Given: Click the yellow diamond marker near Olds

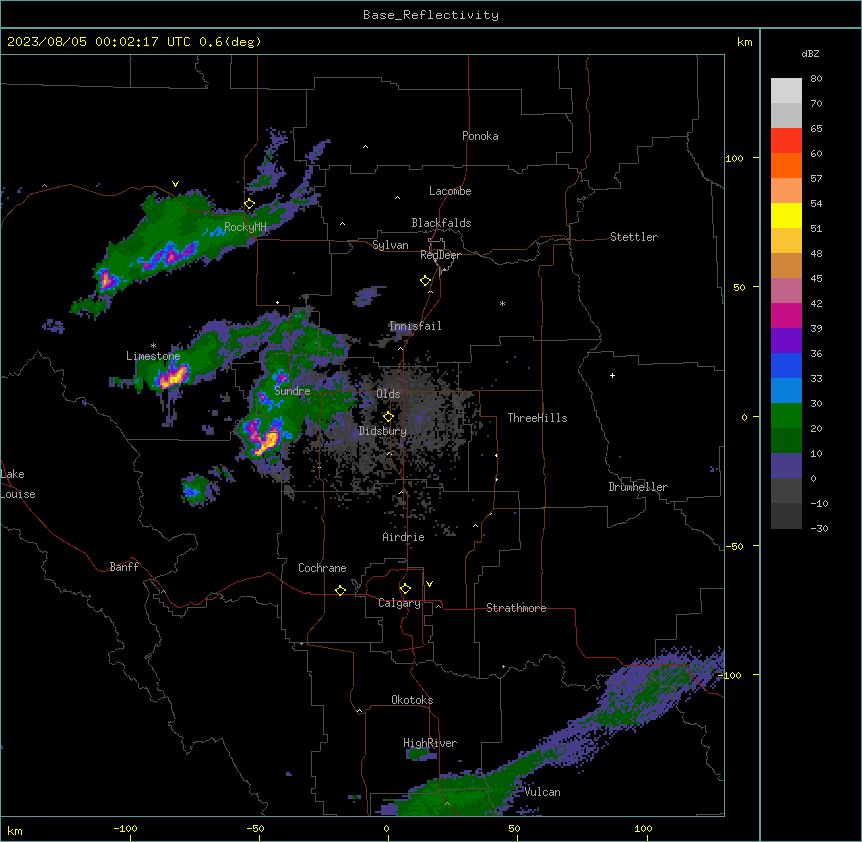Looking at the screenshot, I should [388, 417].
